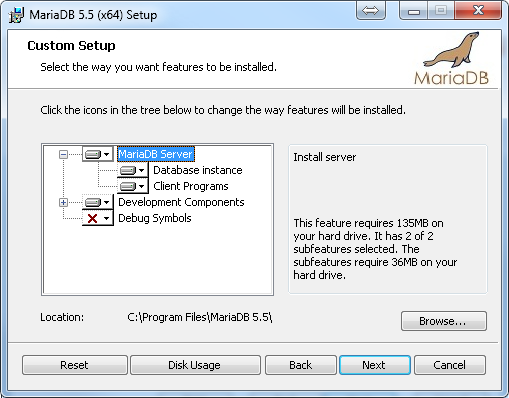
Task: Browse for install location
Action: (444, 321)
